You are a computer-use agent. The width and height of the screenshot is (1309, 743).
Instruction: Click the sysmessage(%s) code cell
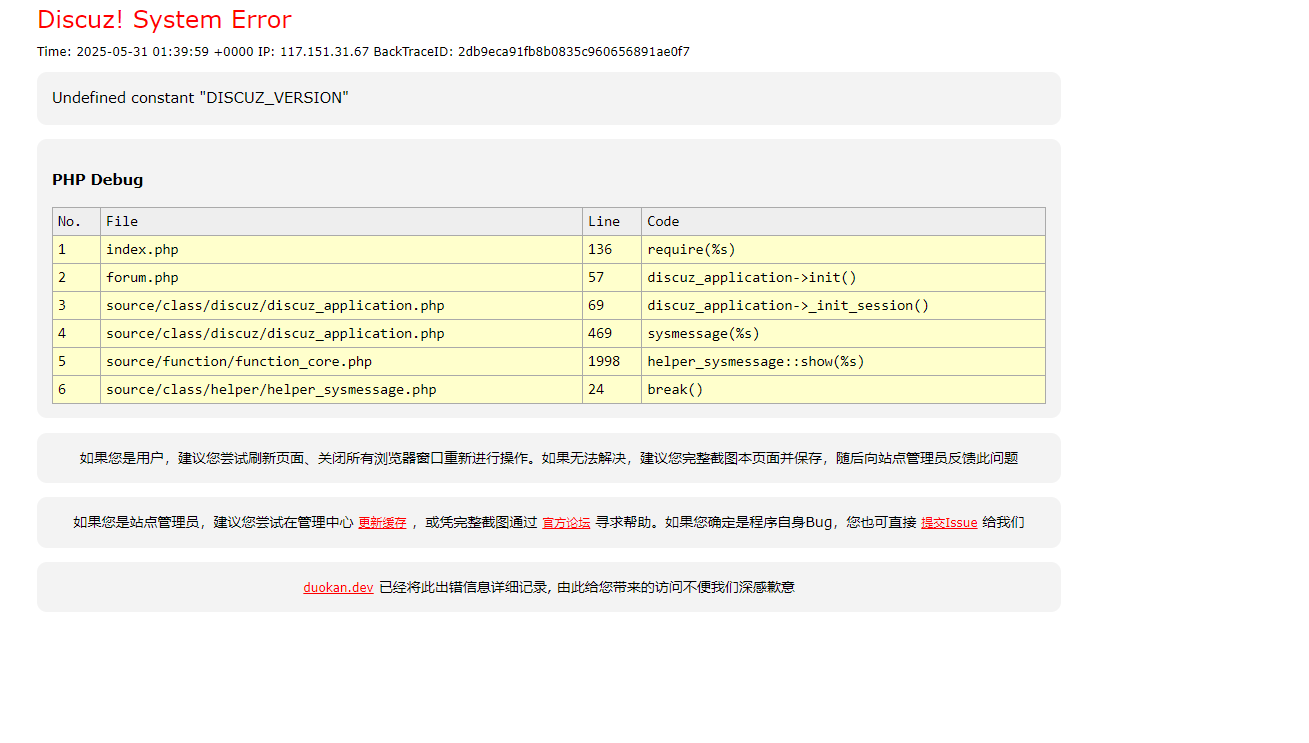[692, 333]
